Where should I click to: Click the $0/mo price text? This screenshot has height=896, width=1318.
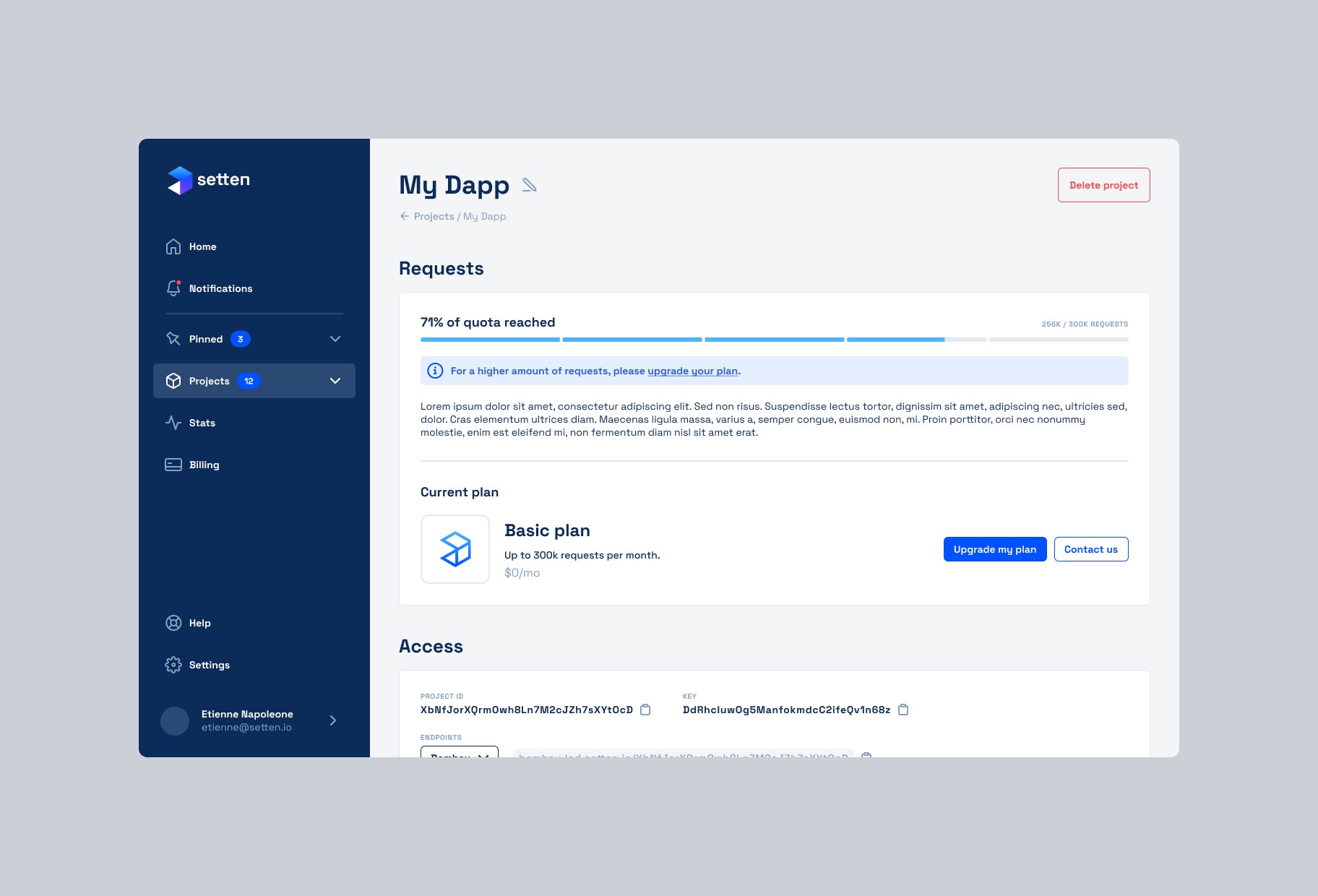coord(522,573)
